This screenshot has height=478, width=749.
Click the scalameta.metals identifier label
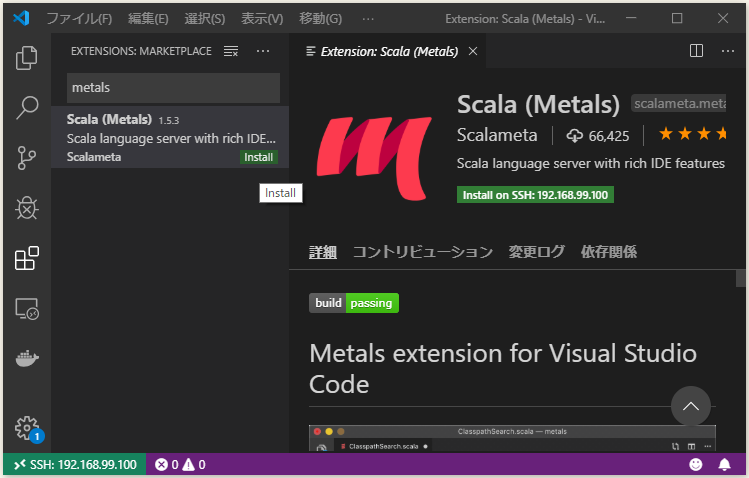[679, 103]
